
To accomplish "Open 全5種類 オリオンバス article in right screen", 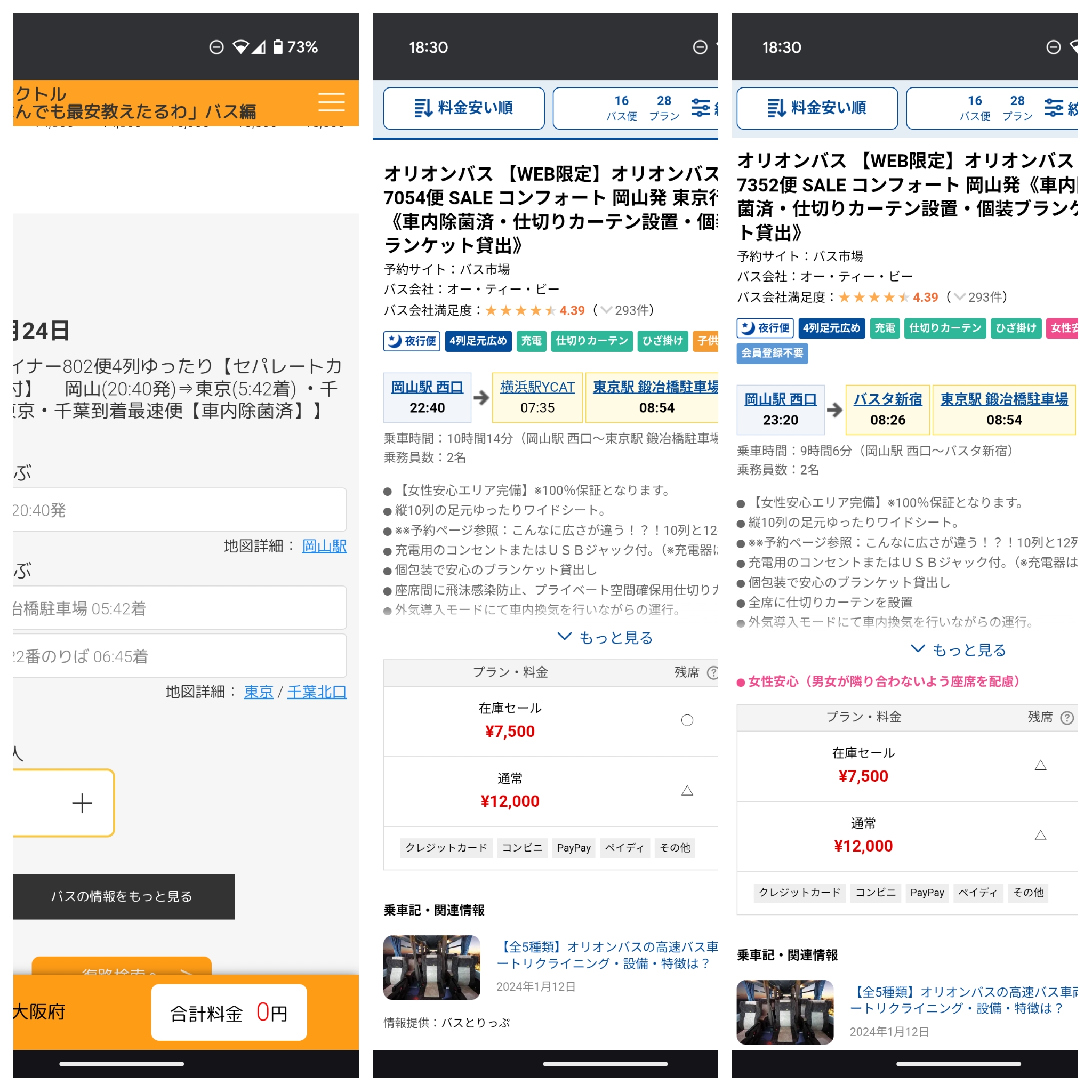I will tap(963, 1000).
